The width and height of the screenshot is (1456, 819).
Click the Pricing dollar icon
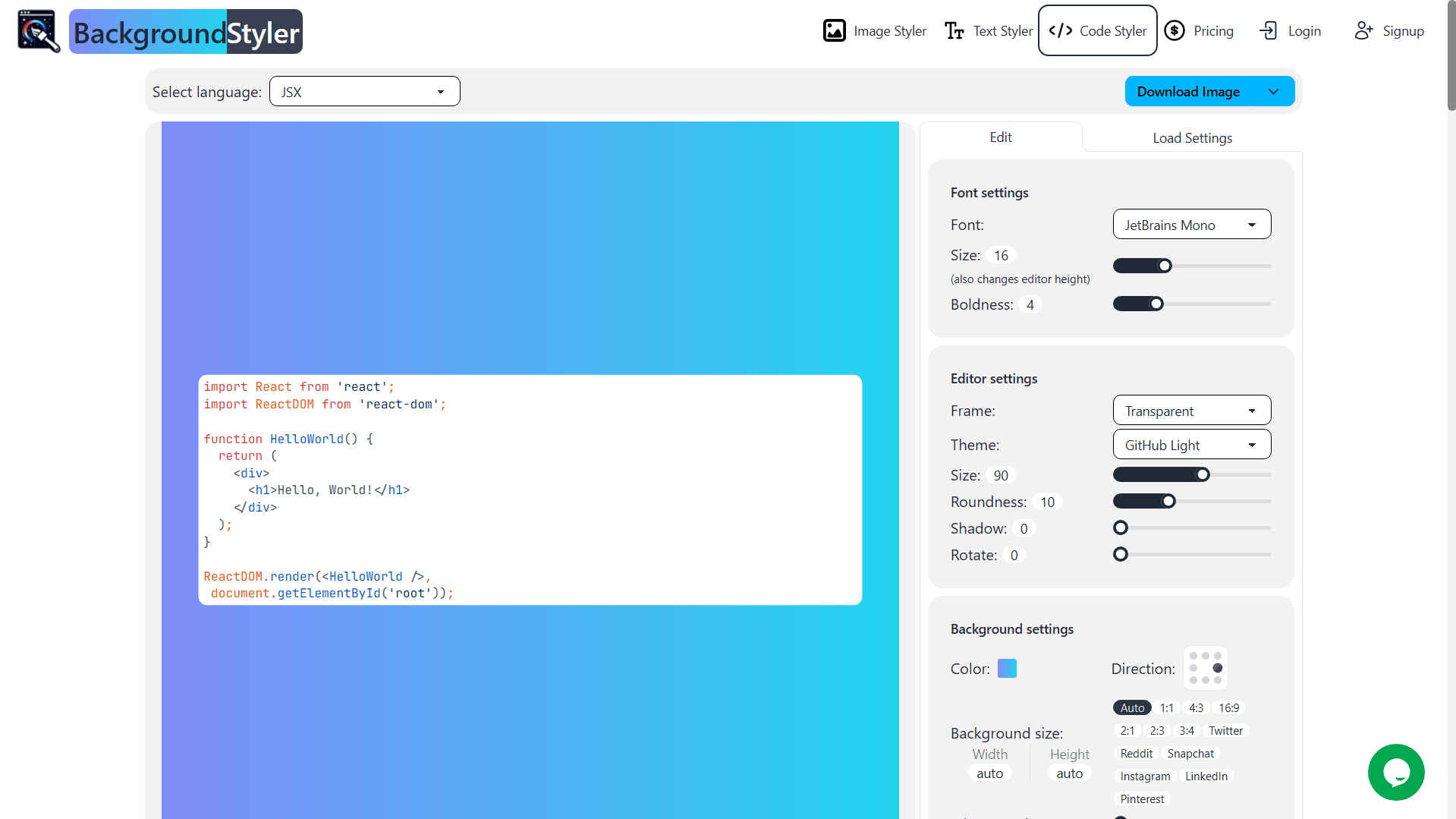tap(1175, 30)
